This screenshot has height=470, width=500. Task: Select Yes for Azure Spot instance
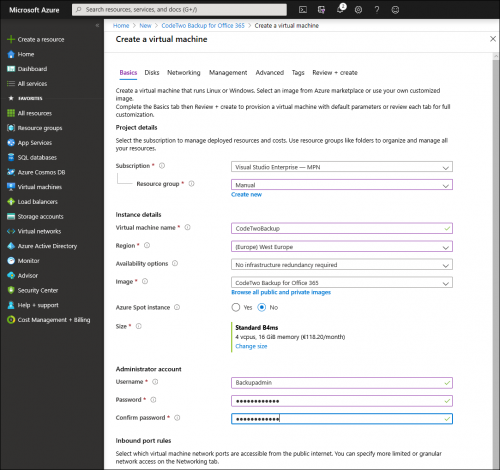pos(236,307)
